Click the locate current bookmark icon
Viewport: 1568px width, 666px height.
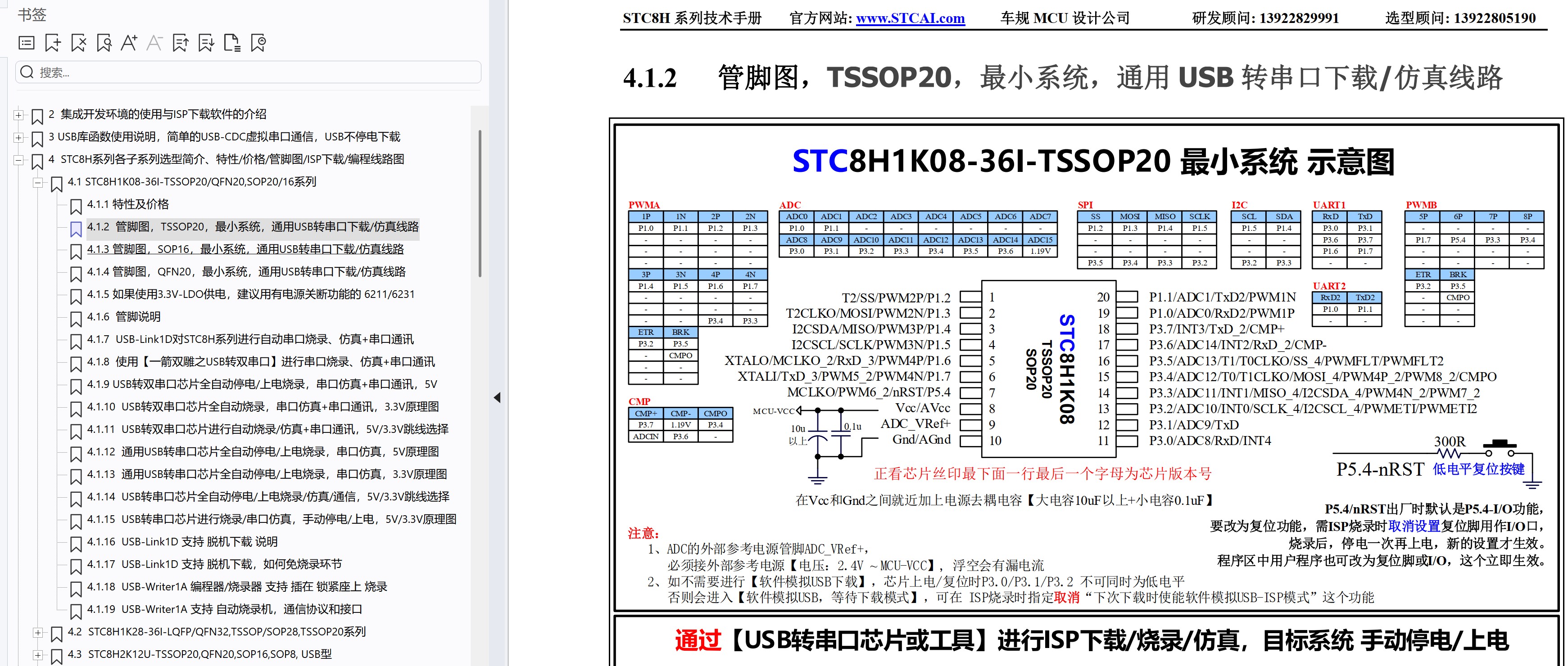[x=258, y=43]
